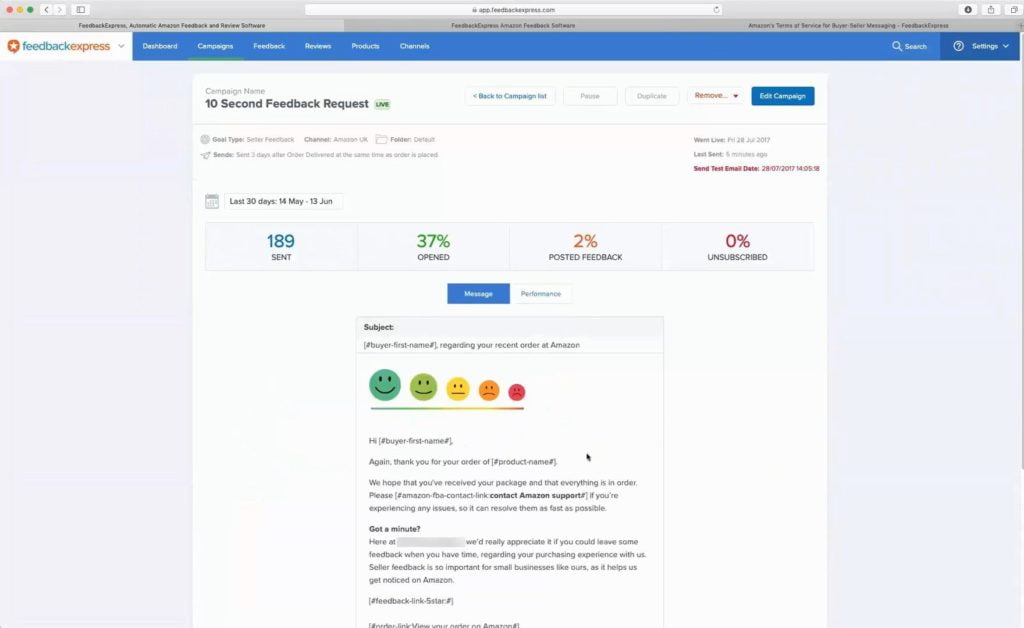Click the Send Test Email Date text
This screenshot has width=1024, height=628.
point(756,168)
